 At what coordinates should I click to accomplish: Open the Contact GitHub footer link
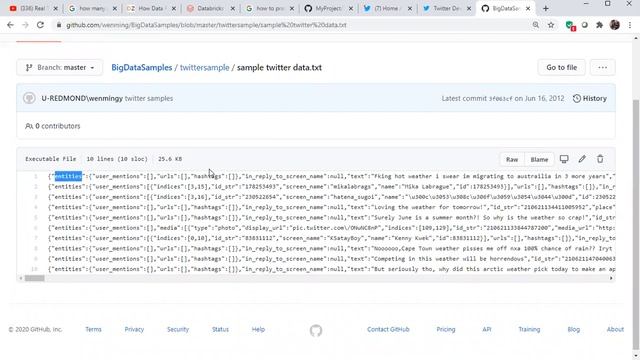(388, 329)
